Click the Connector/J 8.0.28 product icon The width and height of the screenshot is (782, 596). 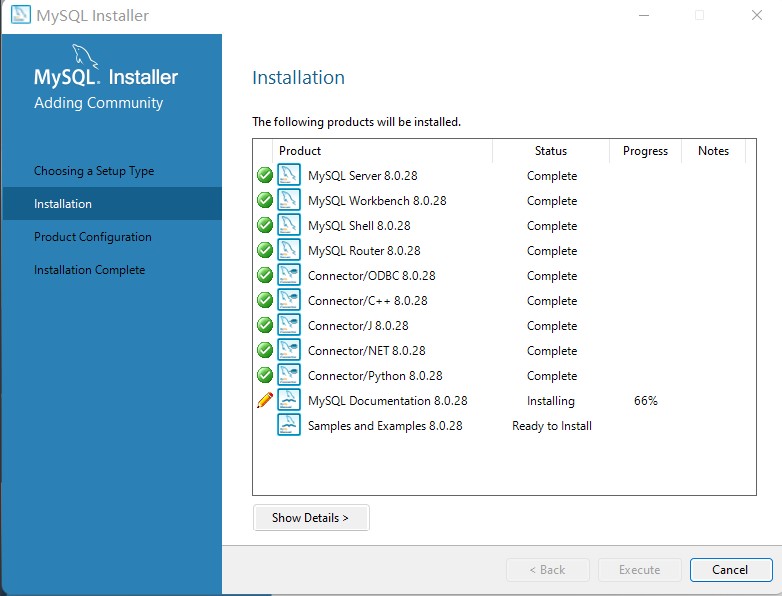tap(289, 325)
